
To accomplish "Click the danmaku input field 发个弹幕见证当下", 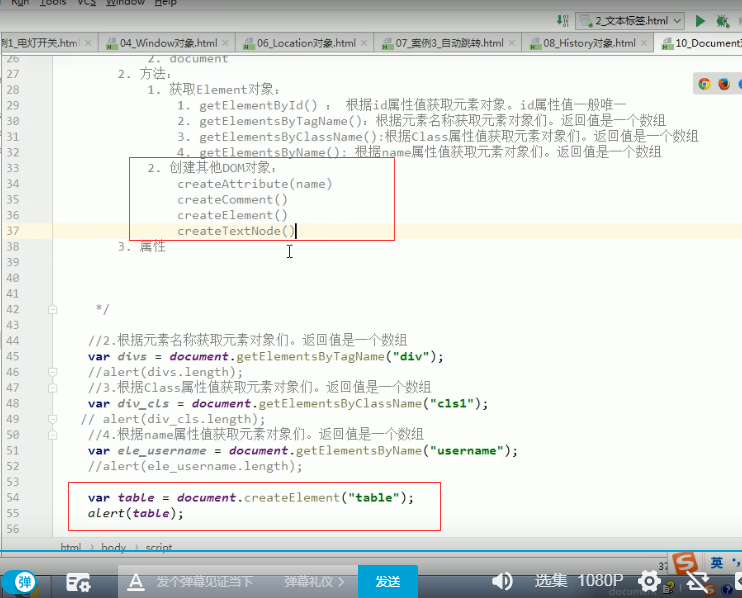I will (205, 581).
